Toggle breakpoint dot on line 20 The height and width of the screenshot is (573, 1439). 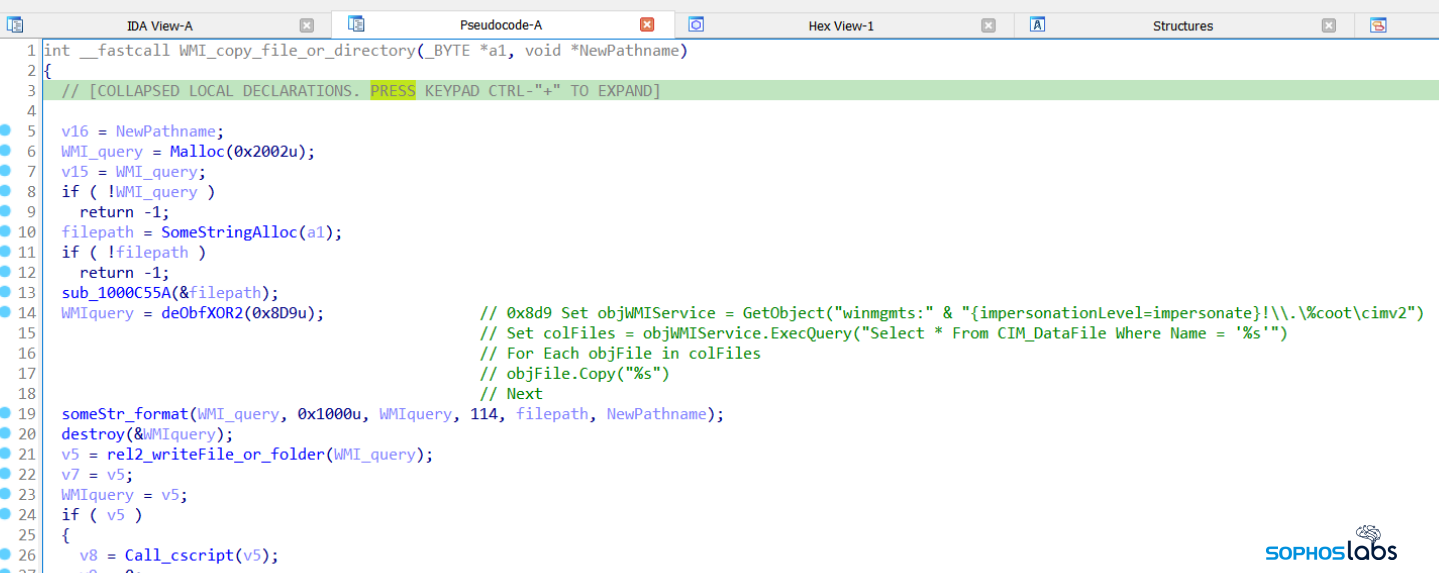point(6,433)
